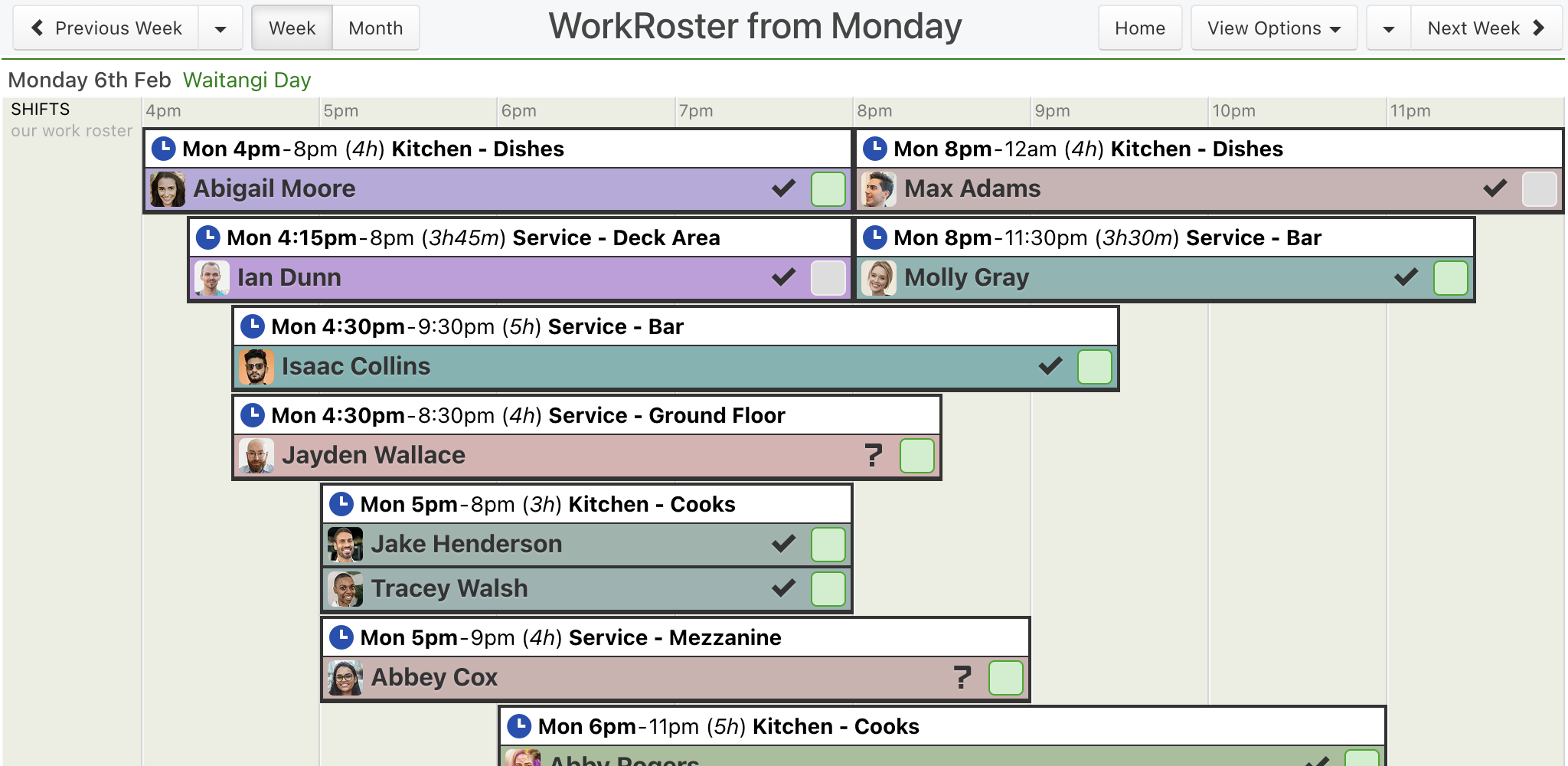Image resolution: width=1568 pixels, height=766 pixels.
Task: Click the clock icon on the Mon 4pm-8pm Kitchen Dishes shift
Action: tap(164, 149)
